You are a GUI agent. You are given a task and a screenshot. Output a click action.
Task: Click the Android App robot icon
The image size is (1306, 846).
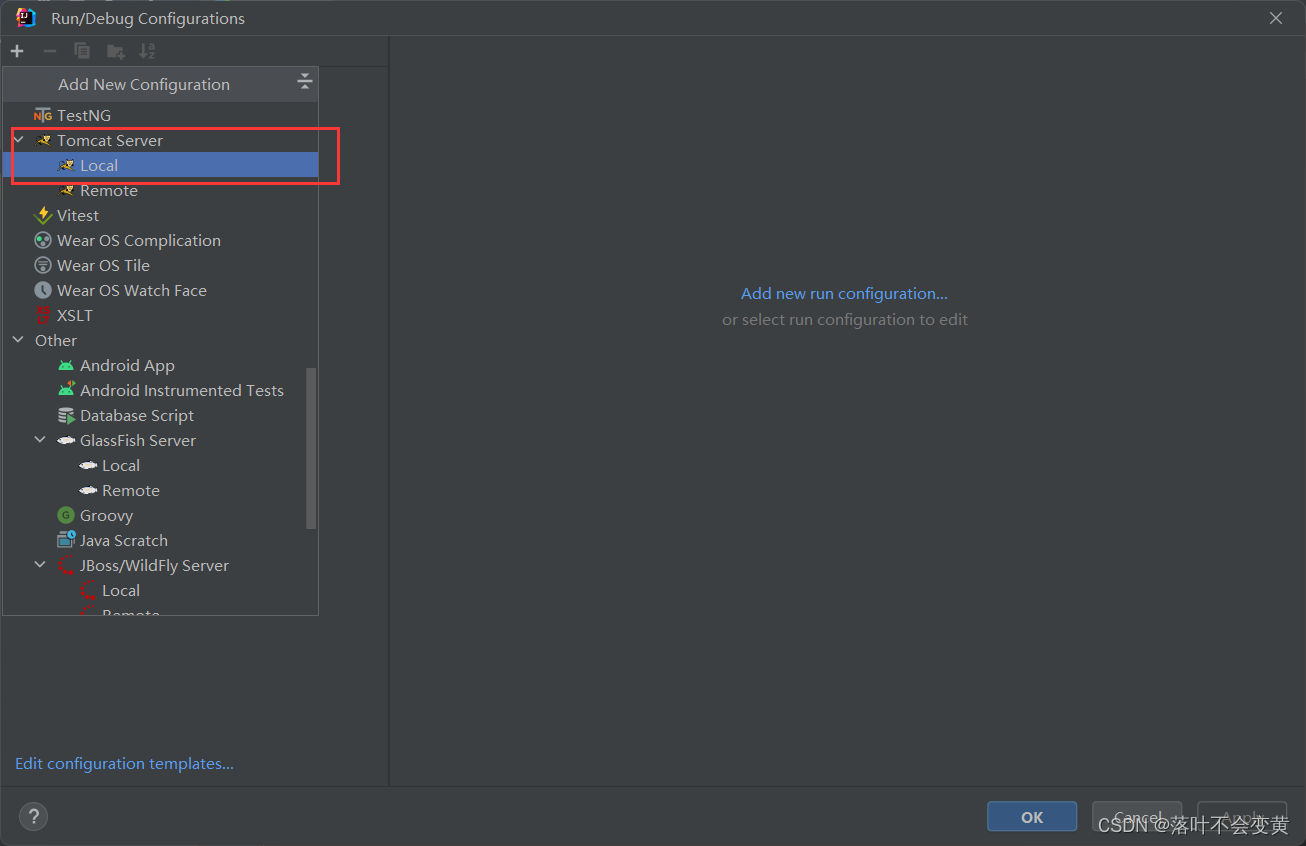(66, 366)
